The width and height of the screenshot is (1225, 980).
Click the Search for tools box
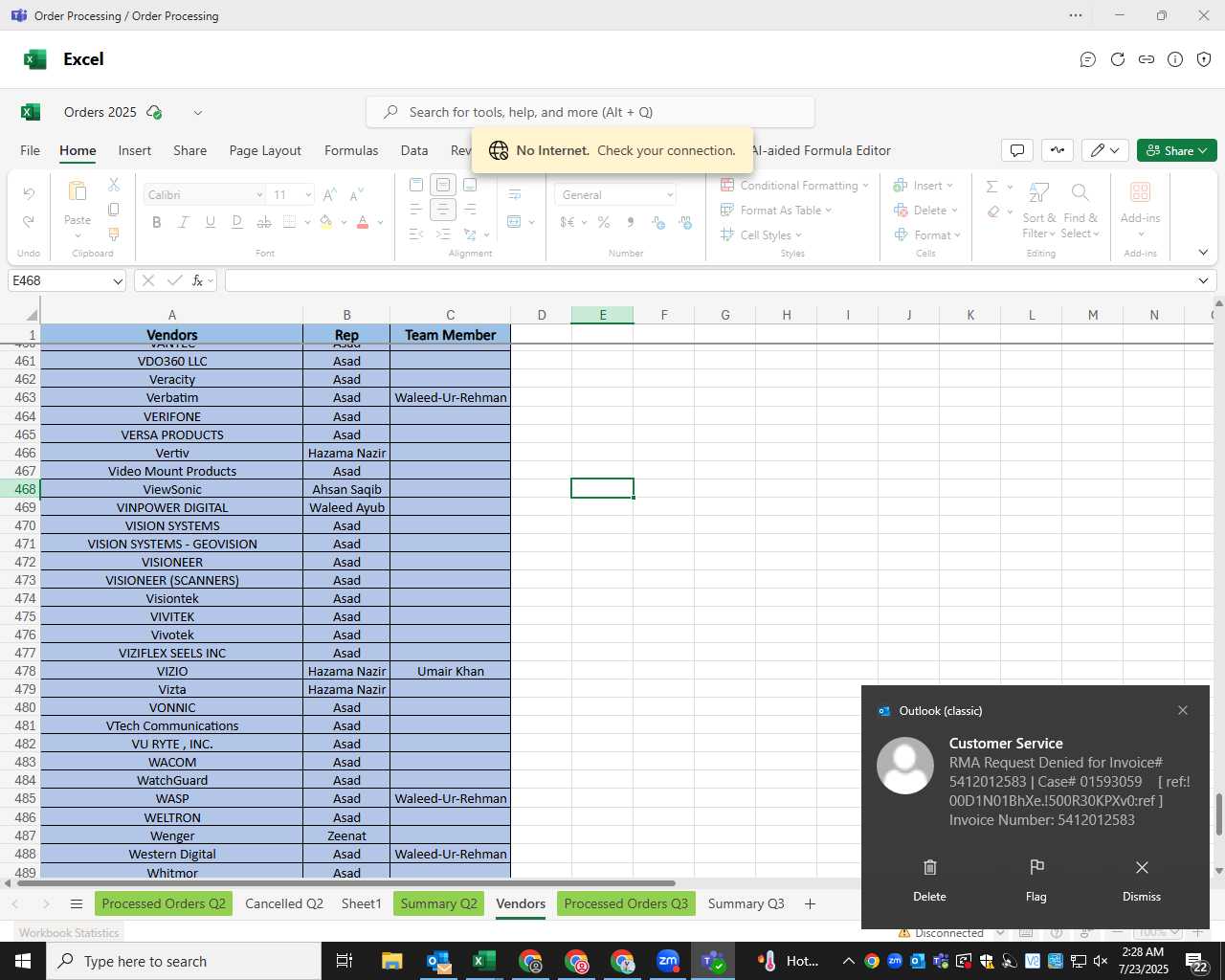(x=590, y=112)
